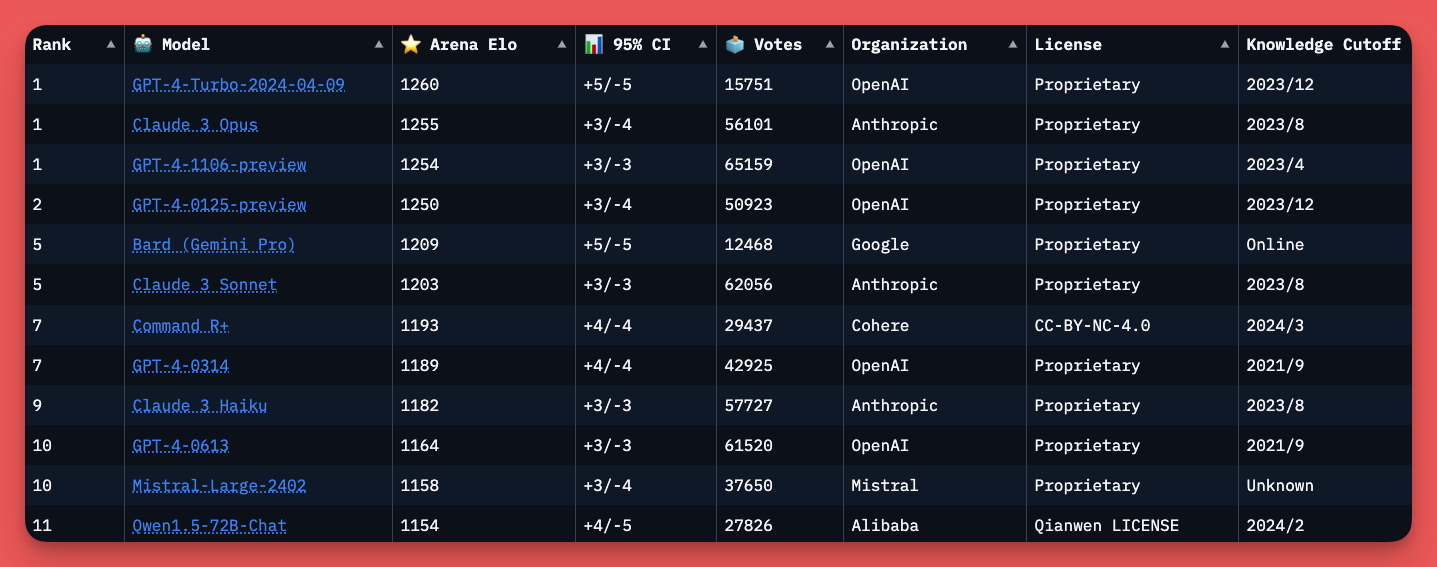This screenshot has height=567, width=1437.
Task: Click the rank 2 cell
Action: point(37,205)
